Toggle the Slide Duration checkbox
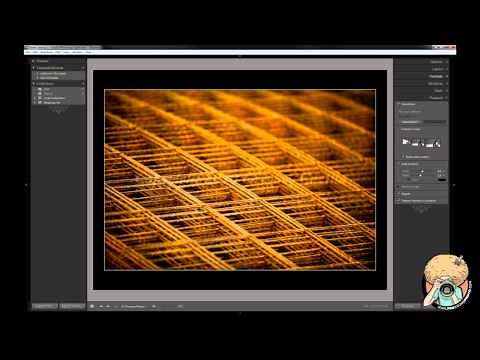Viewport: 480px width, 360px height. (399, 164)
